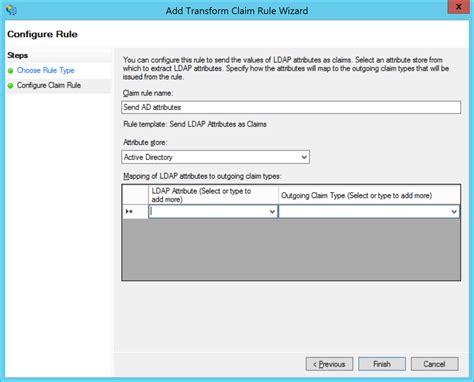Click the Outgoing Claim Type column header
The width and height of the screenshot is (474, 382).
369,195
